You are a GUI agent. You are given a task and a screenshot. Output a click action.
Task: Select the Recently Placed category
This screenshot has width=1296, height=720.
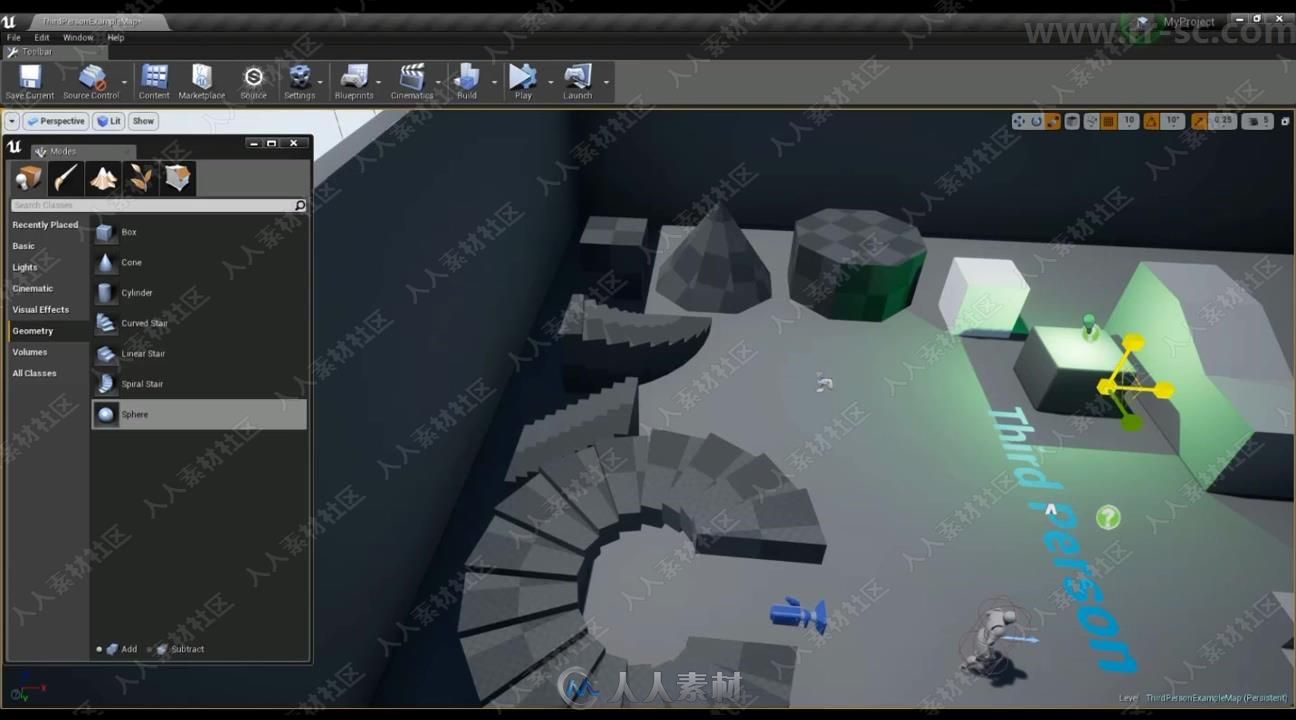click(46, 225)
